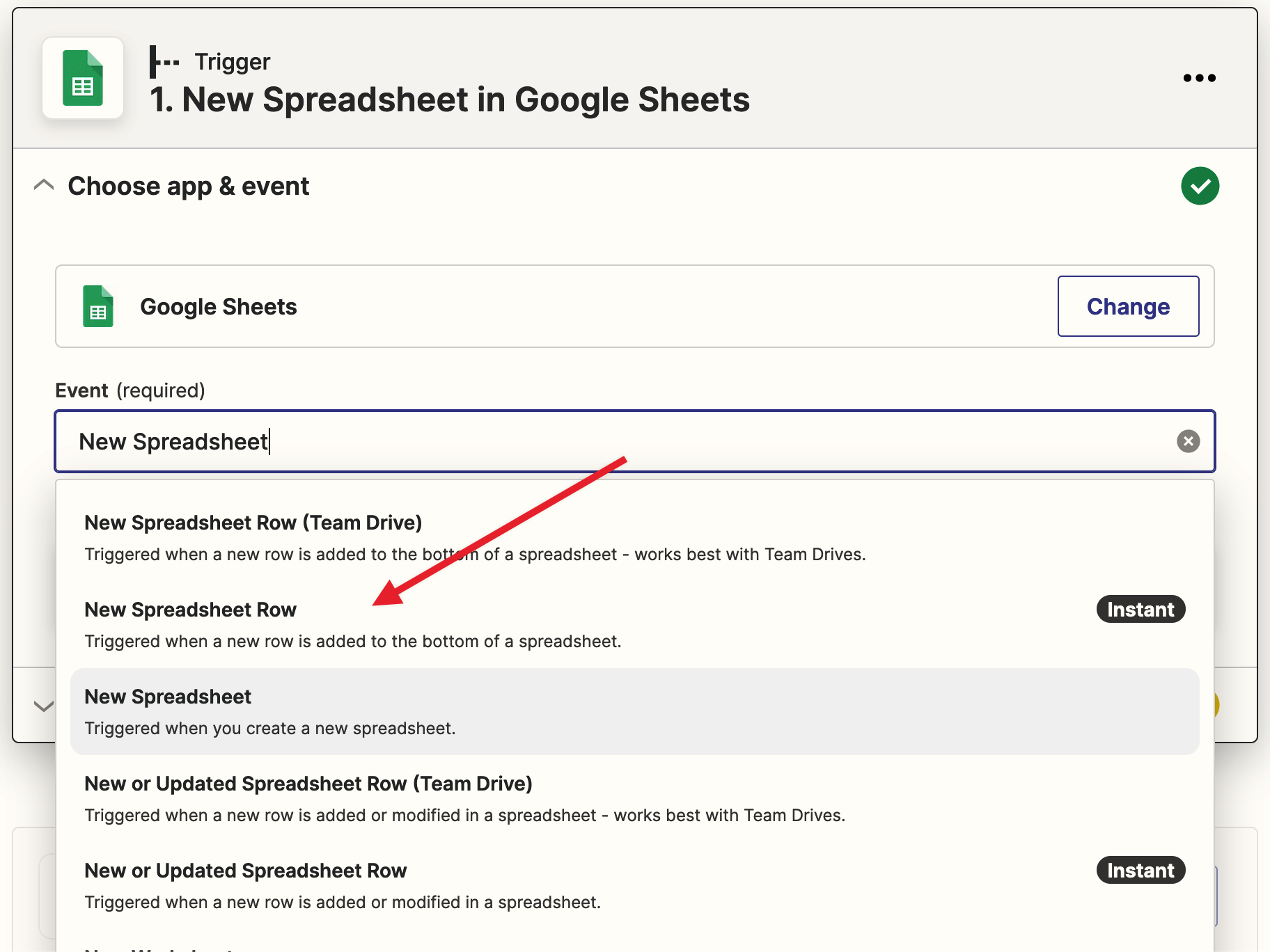Pick the highlighted New Spreadsheet event
This screenshot has height=952, width=1270.
pos(168,697)
